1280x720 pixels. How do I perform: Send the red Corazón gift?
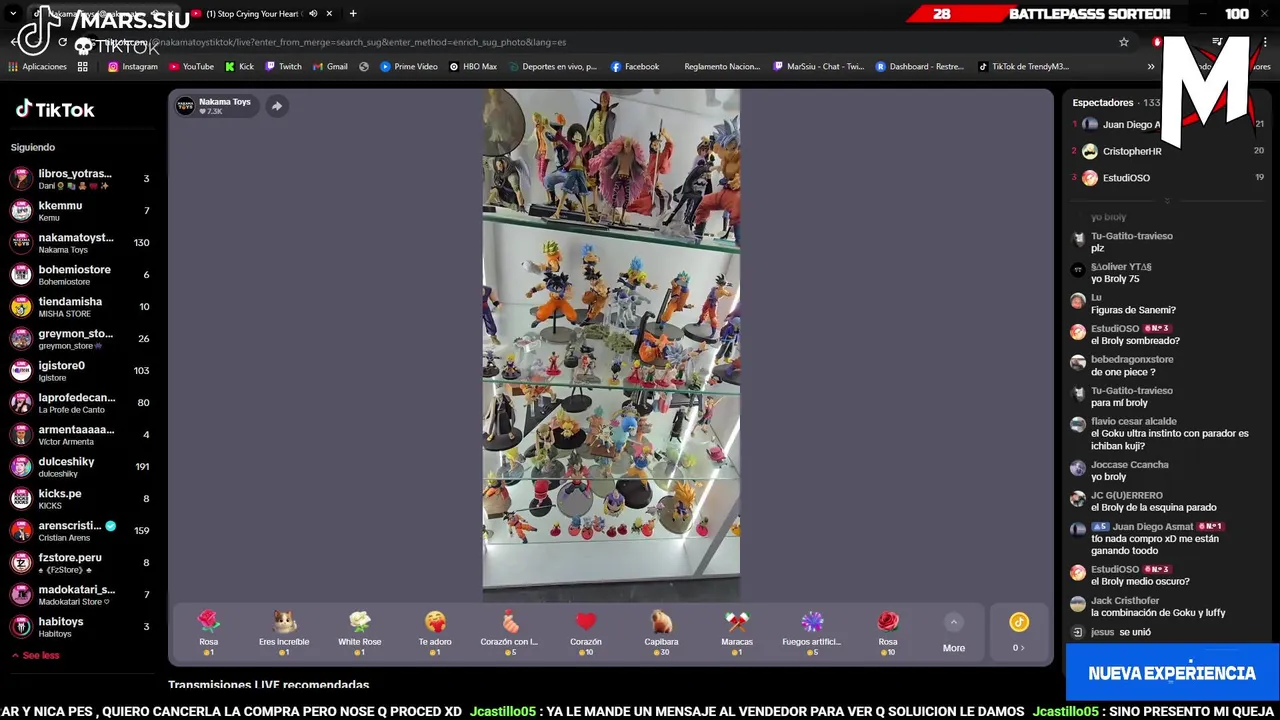tap(586, 633)
